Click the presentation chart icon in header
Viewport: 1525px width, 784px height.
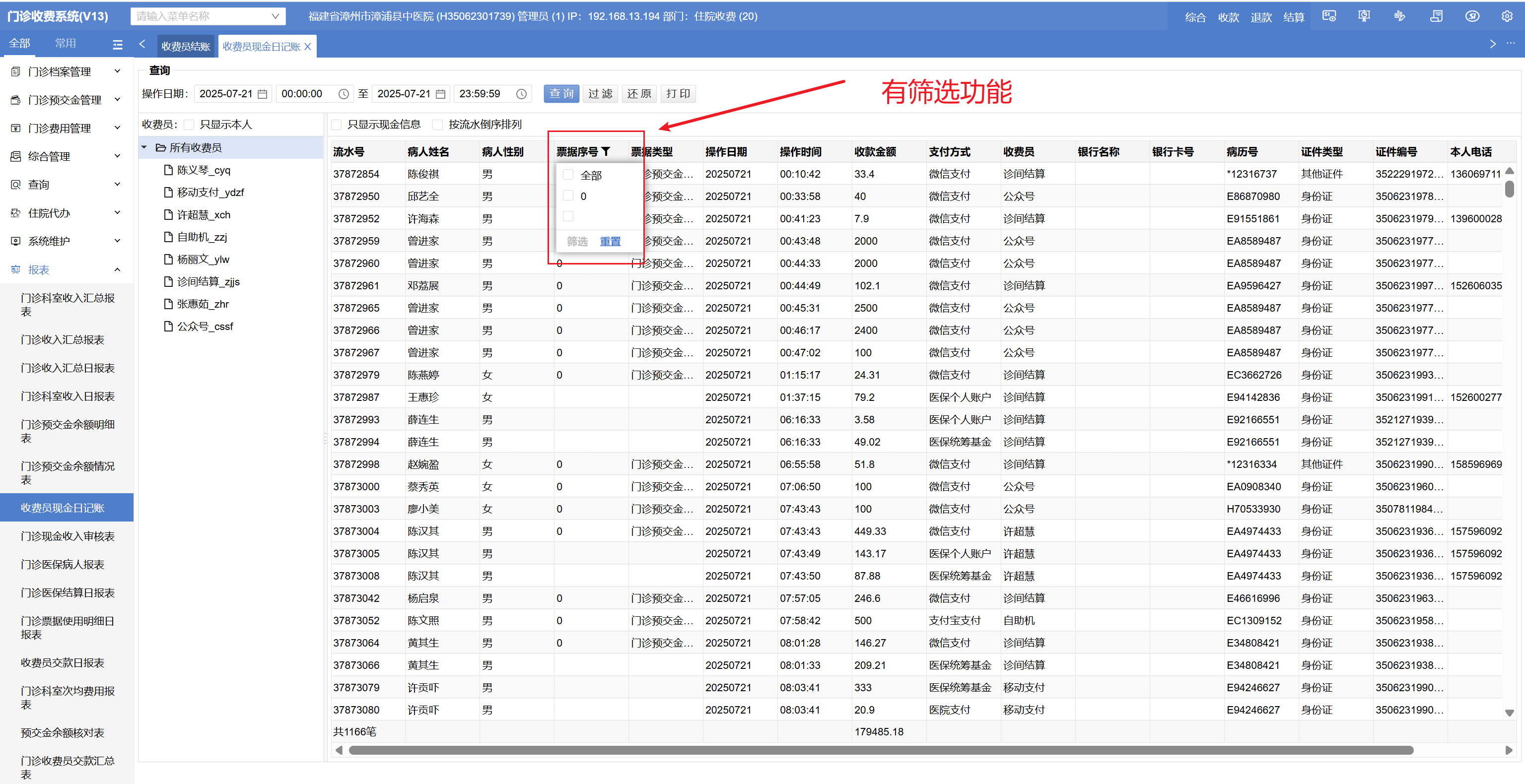1364,16
